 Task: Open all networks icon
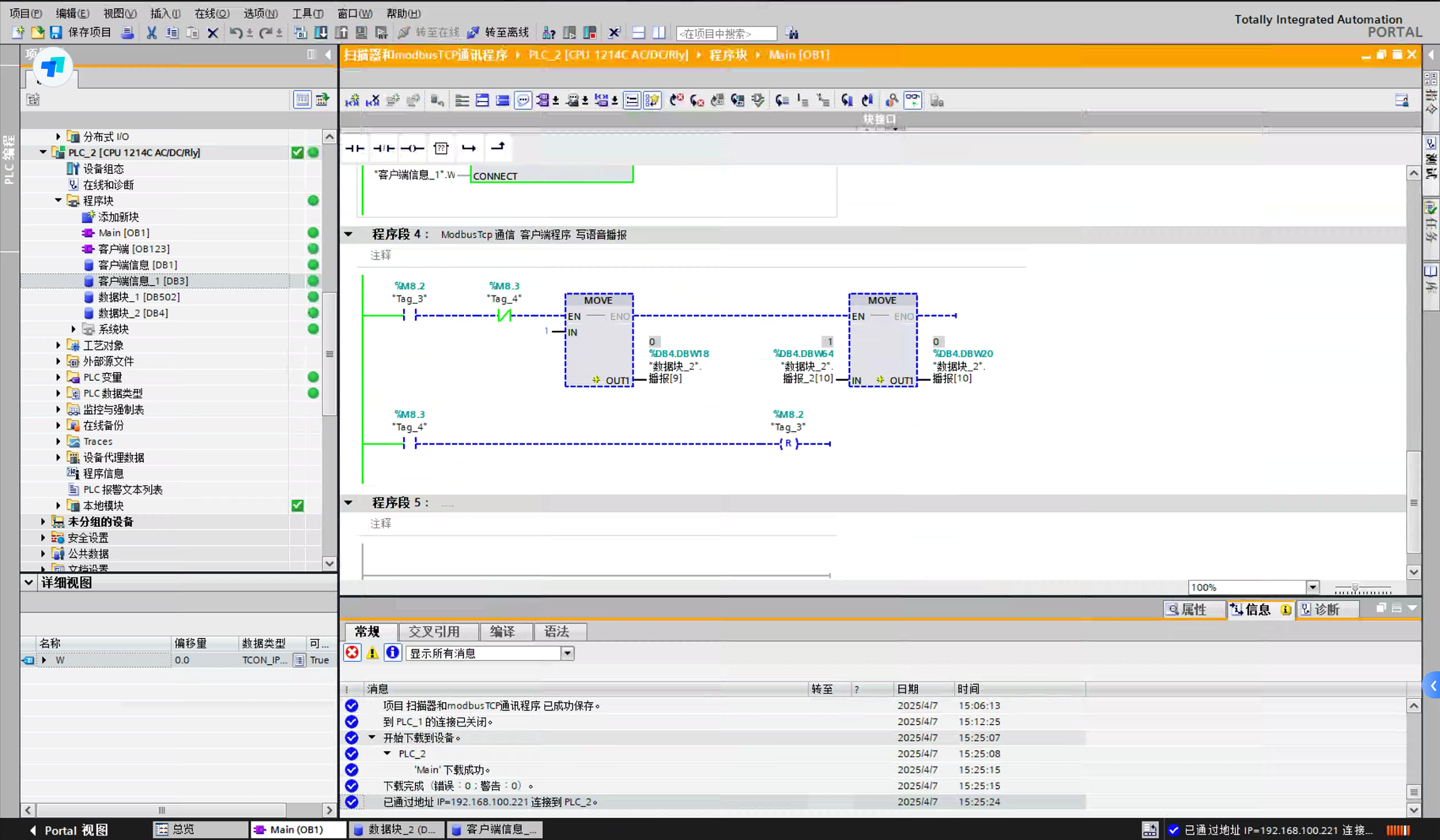(x=482, y=101)
